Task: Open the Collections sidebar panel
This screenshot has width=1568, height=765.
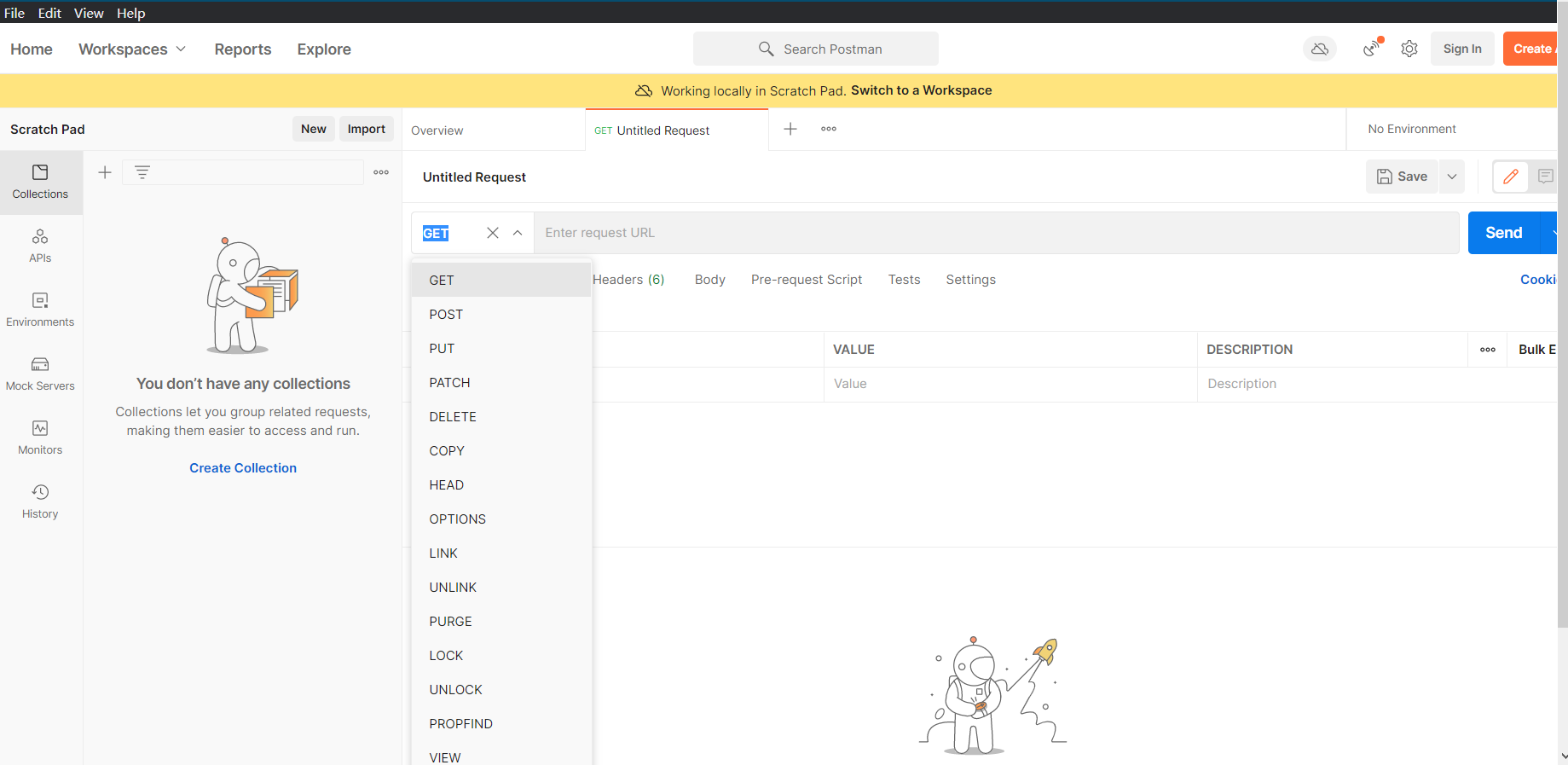Action: pyautogui.click(x=40, y=183)
